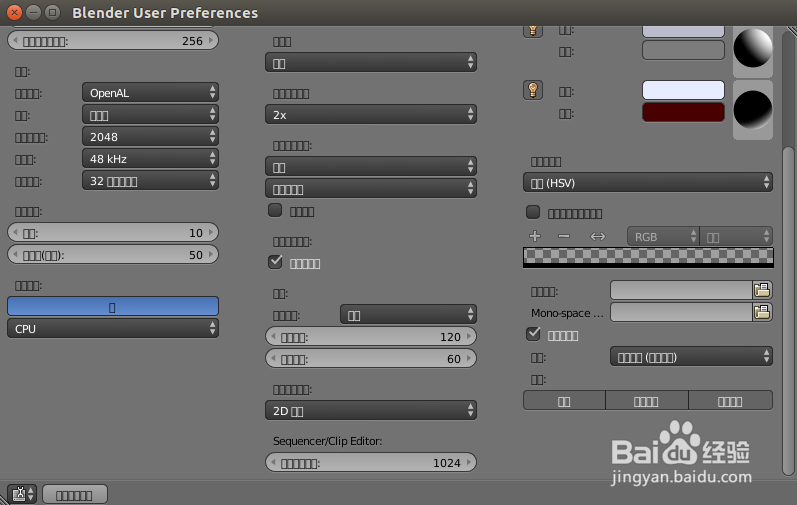Image resolution: width=797 pixels, height=505 pixels.
Task: Increase the 1024 slider with its right arrow
Action: pos(469,462)
